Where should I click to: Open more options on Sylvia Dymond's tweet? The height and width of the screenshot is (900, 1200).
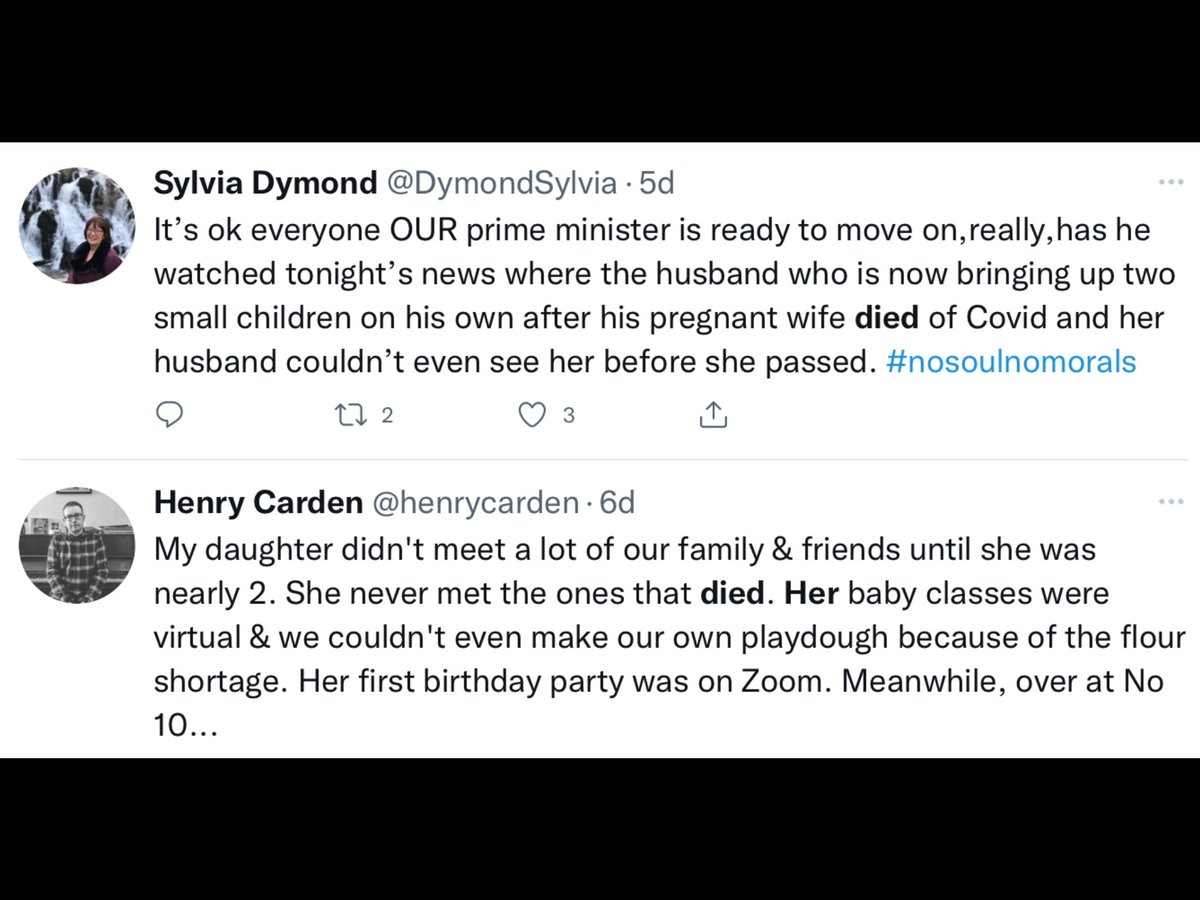click(1170, 183)
